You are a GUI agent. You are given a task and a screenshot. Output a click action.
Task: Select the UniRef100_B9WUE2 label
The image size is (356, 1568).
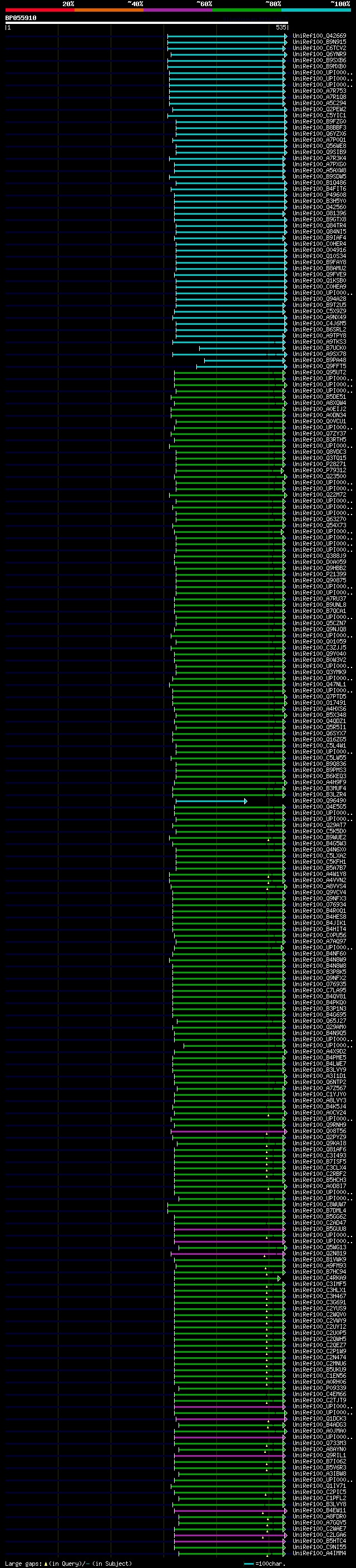[x=319, y=838]
